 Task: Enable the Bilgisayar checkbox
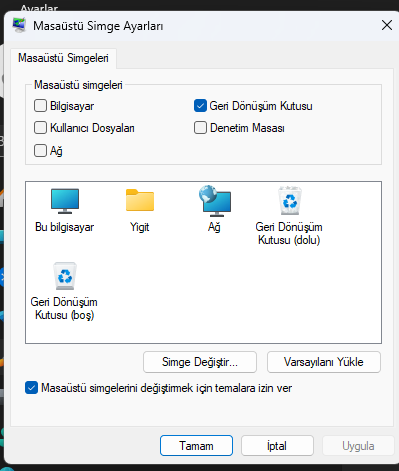tap(40, 106)
